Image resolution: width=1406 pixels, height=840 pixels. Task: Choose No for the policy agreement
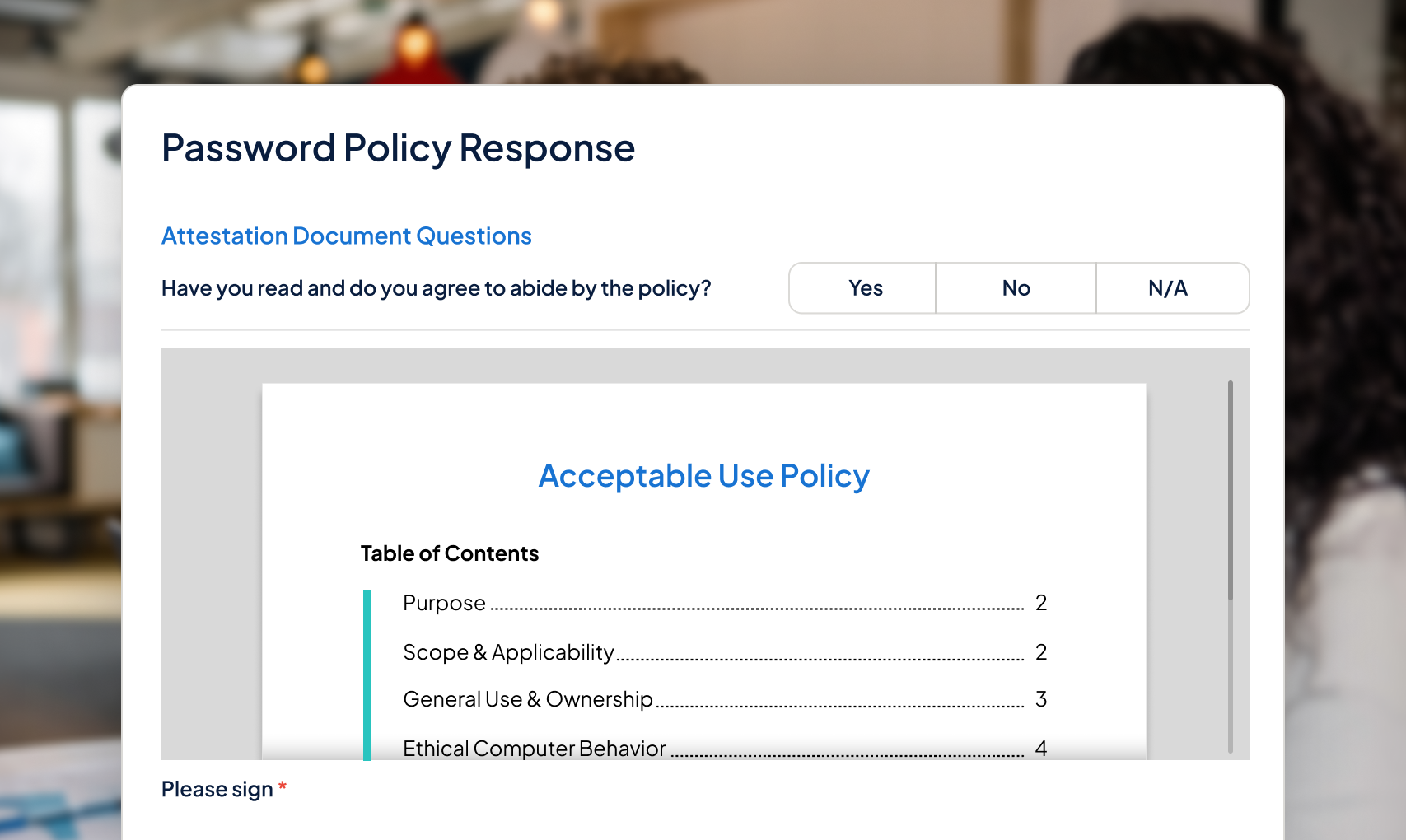click(x=1016, y=288)
